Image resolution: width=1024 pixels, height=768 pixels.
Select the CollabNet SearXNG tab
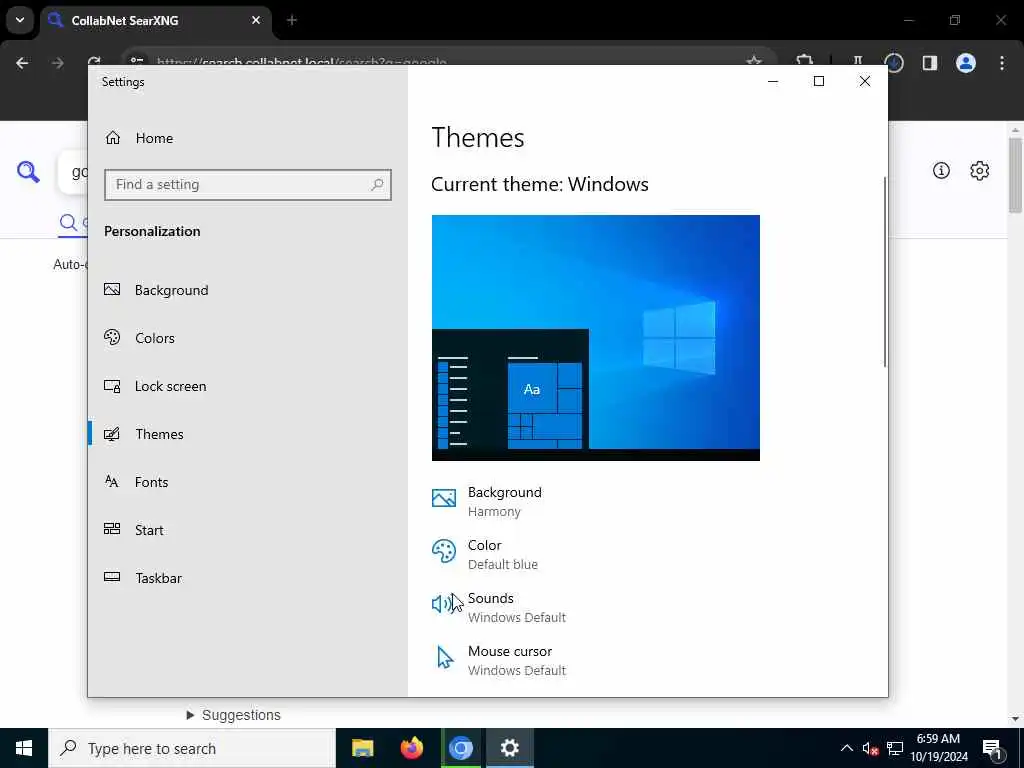156,20
